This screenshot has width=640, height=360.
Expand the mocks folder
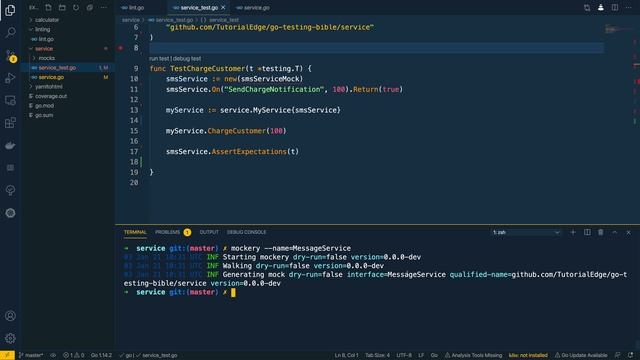(47, 58)
